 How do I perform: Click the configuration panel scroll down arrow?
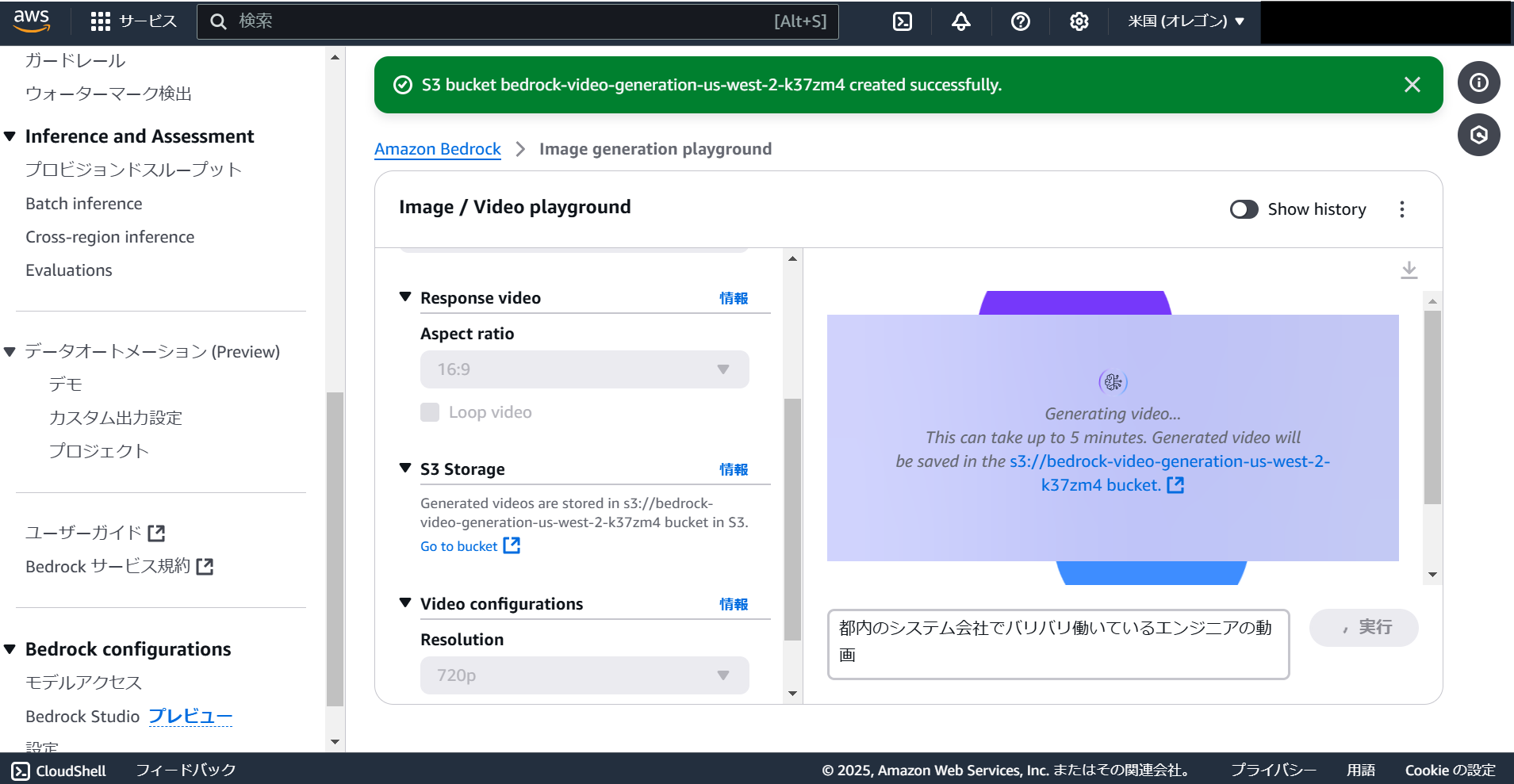(792, 694)
